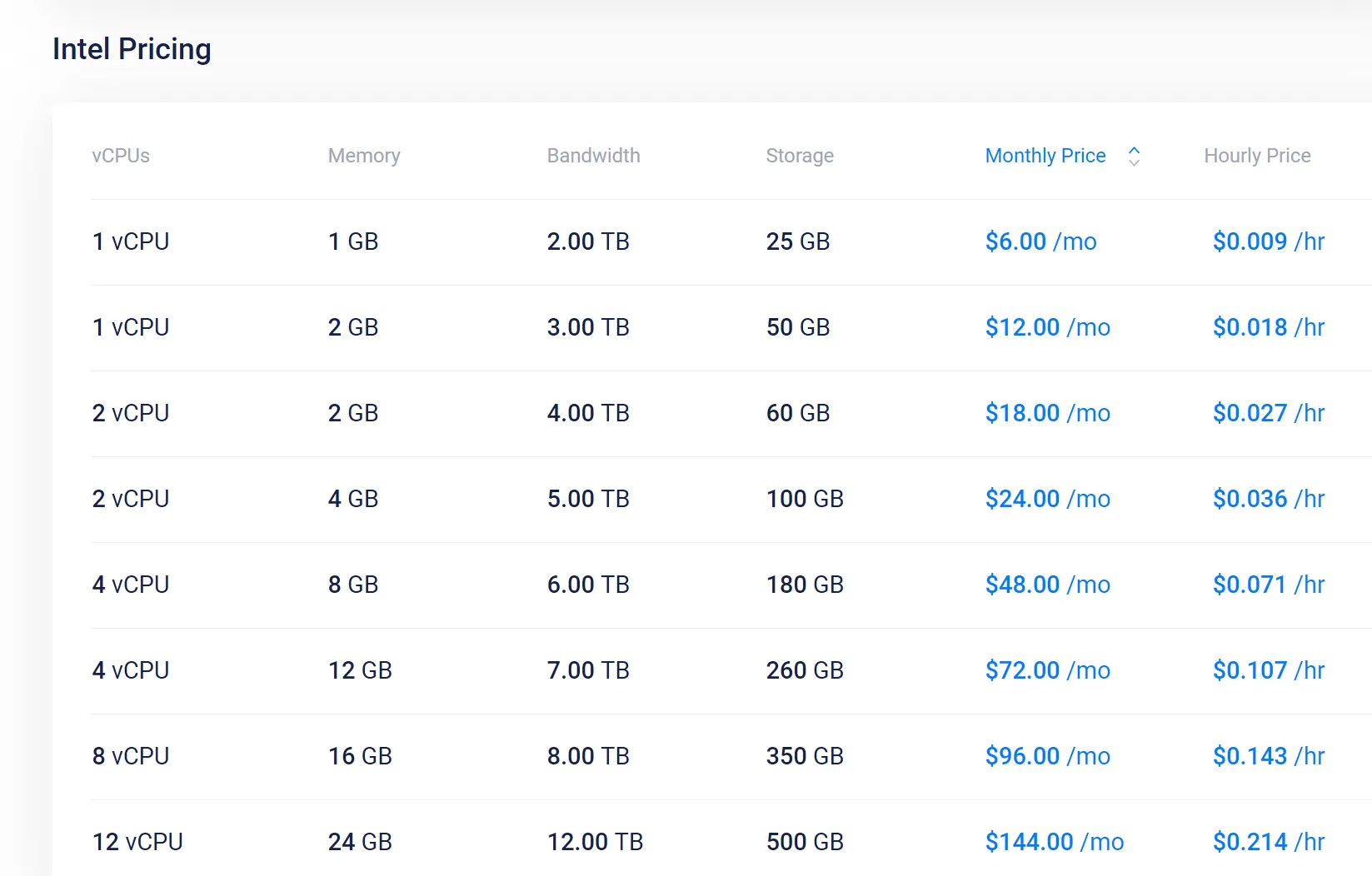1372x876 pixels.
Task: Select the $72.00 /mo plan price
Action: (1048, 670)
